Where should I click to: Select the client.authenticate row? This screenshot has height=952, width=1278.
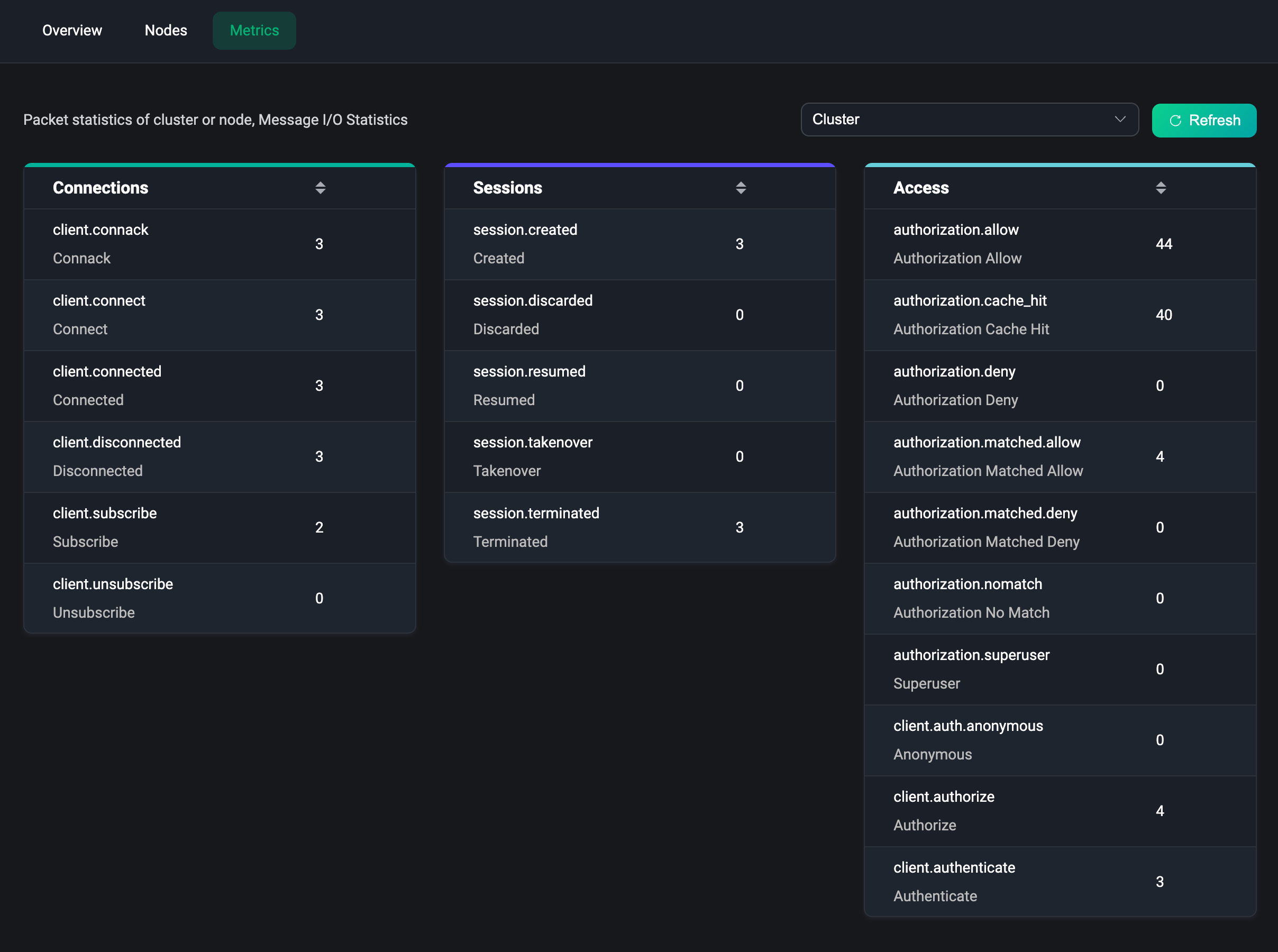(1059, 881)
